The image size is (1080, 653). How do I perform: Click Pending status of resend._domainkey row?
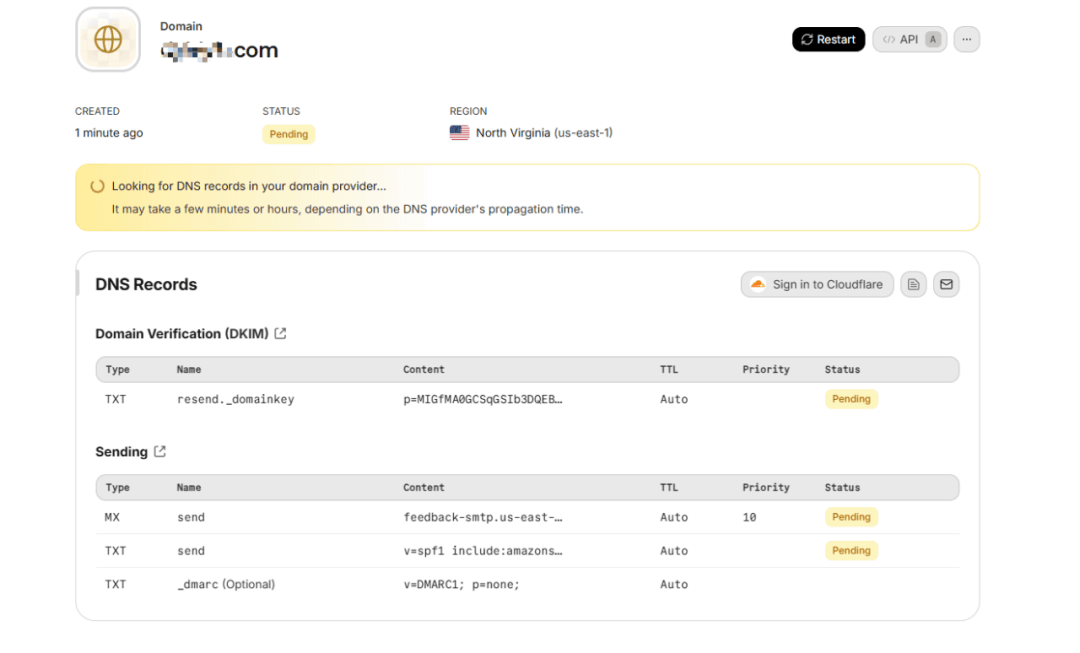pyautogui.click(x=851, y=399)
